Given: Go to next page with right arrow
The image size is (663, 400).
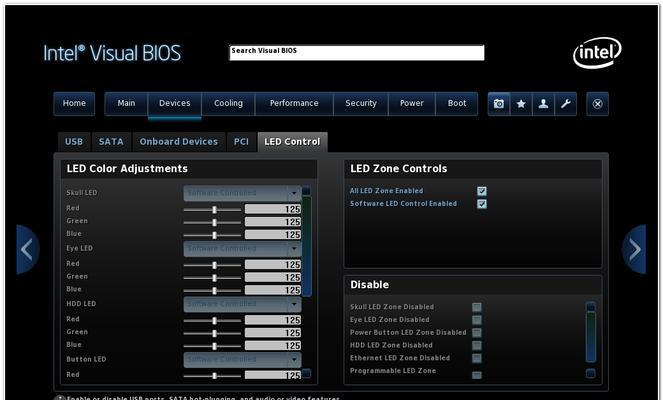Looking at the screenshot, I should [x=634, y=249].
